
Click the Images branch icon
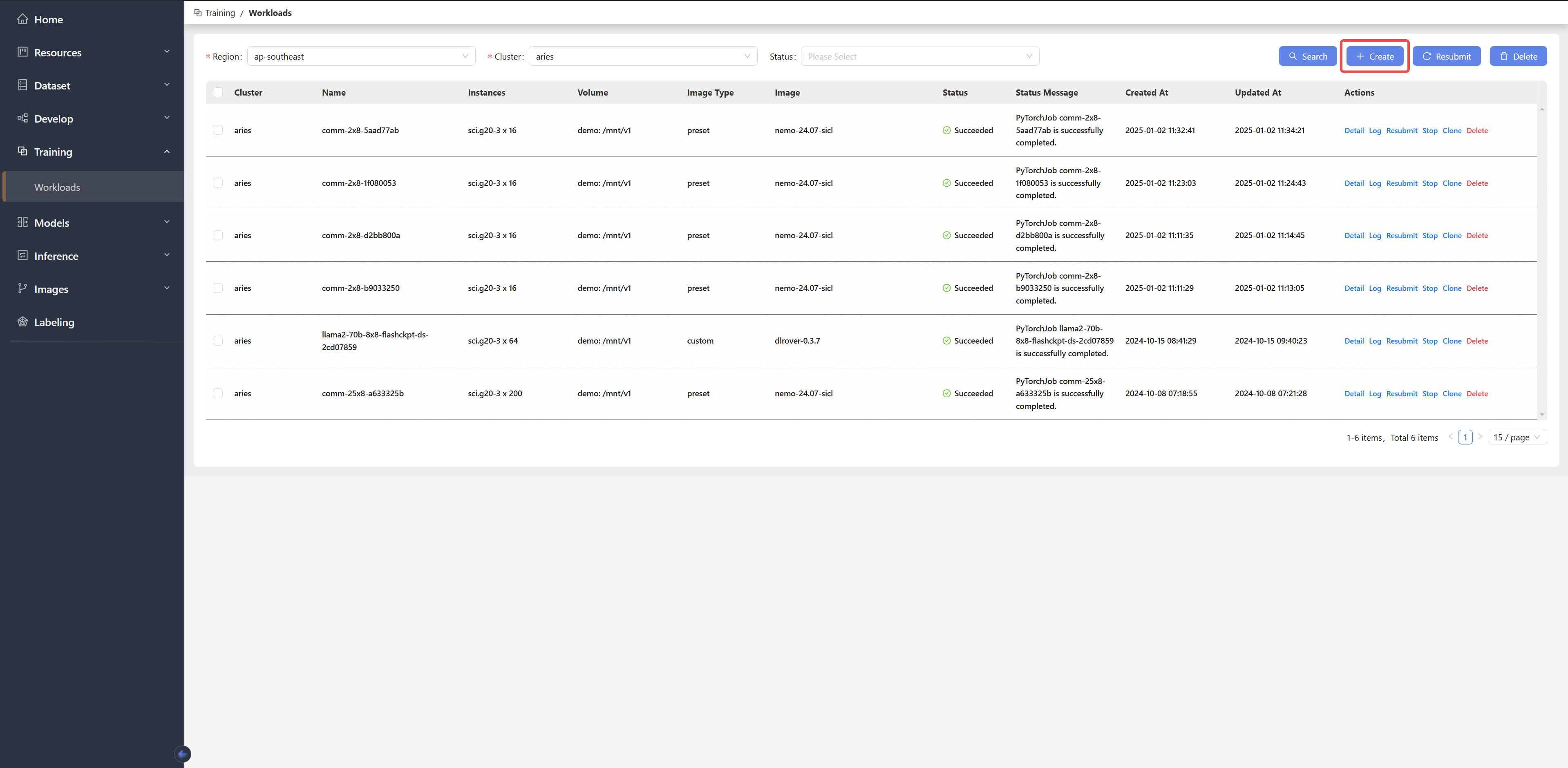click(x=22, y=288)
